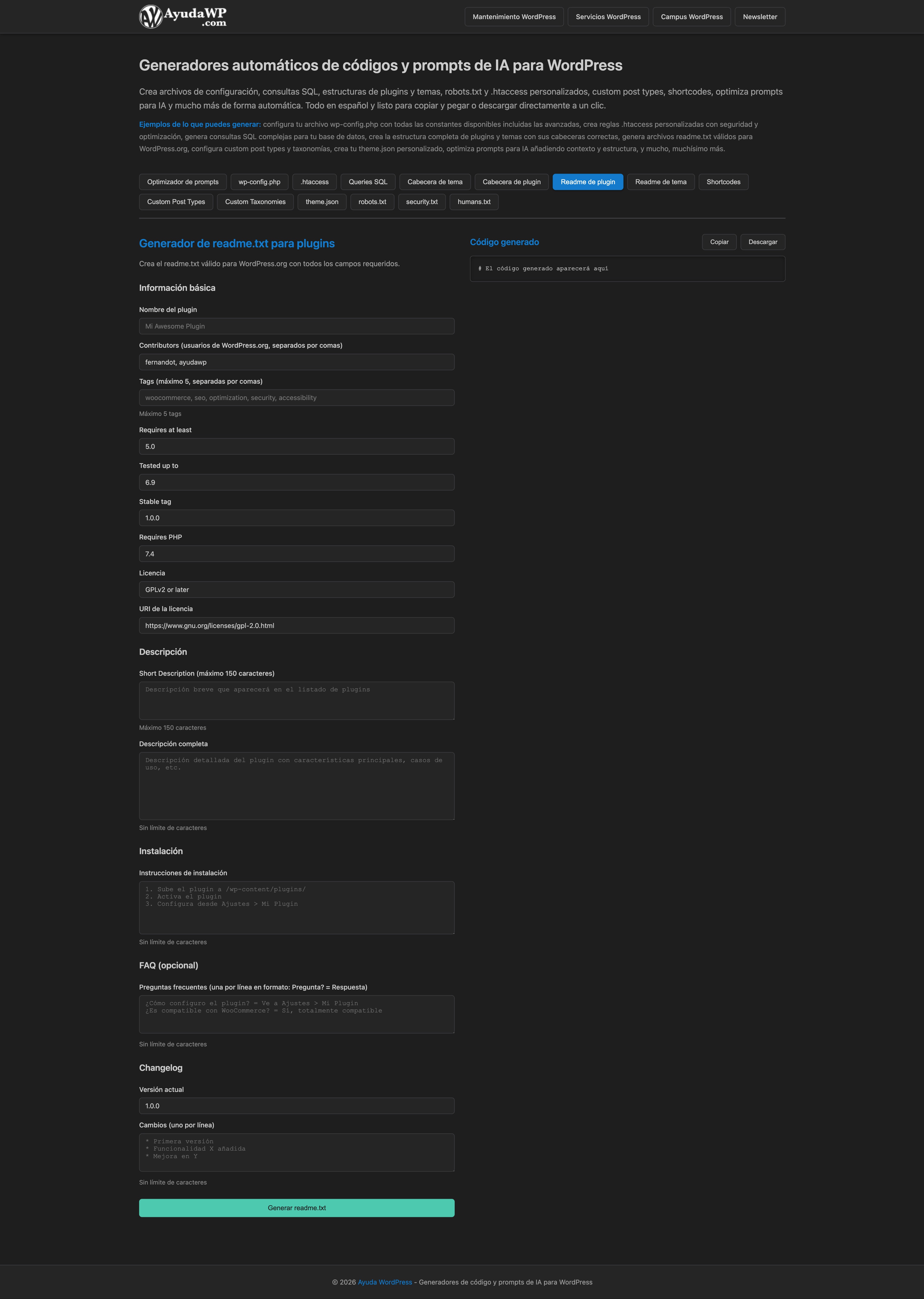Click the URI de la licencia field
This screenshot has width=924, height=1299.
[x=296, y=626]
